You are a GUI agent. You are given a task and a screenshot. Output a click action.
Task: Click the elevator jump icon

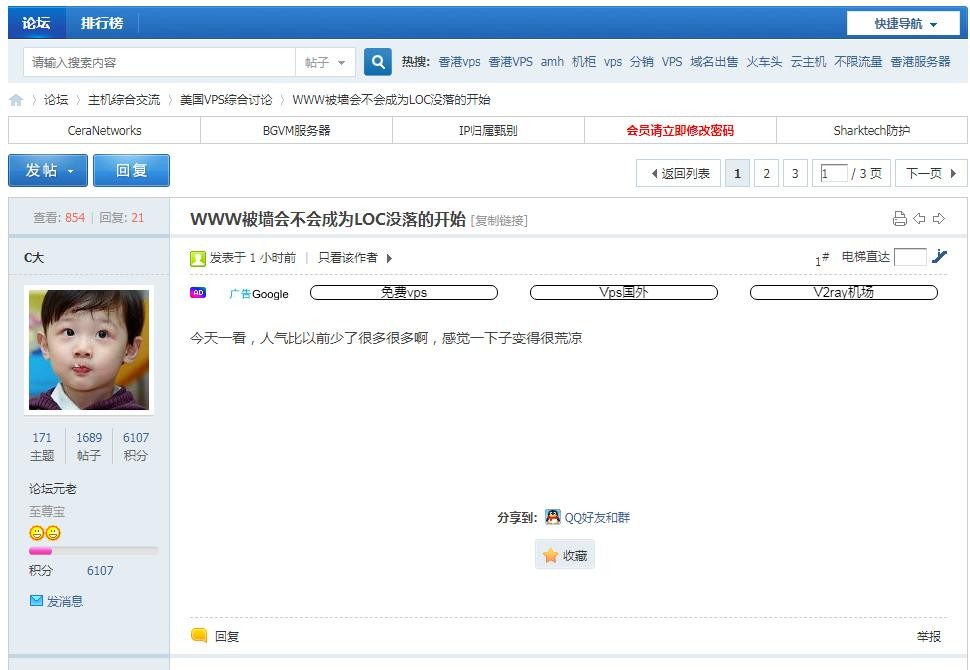pos(939,257)
